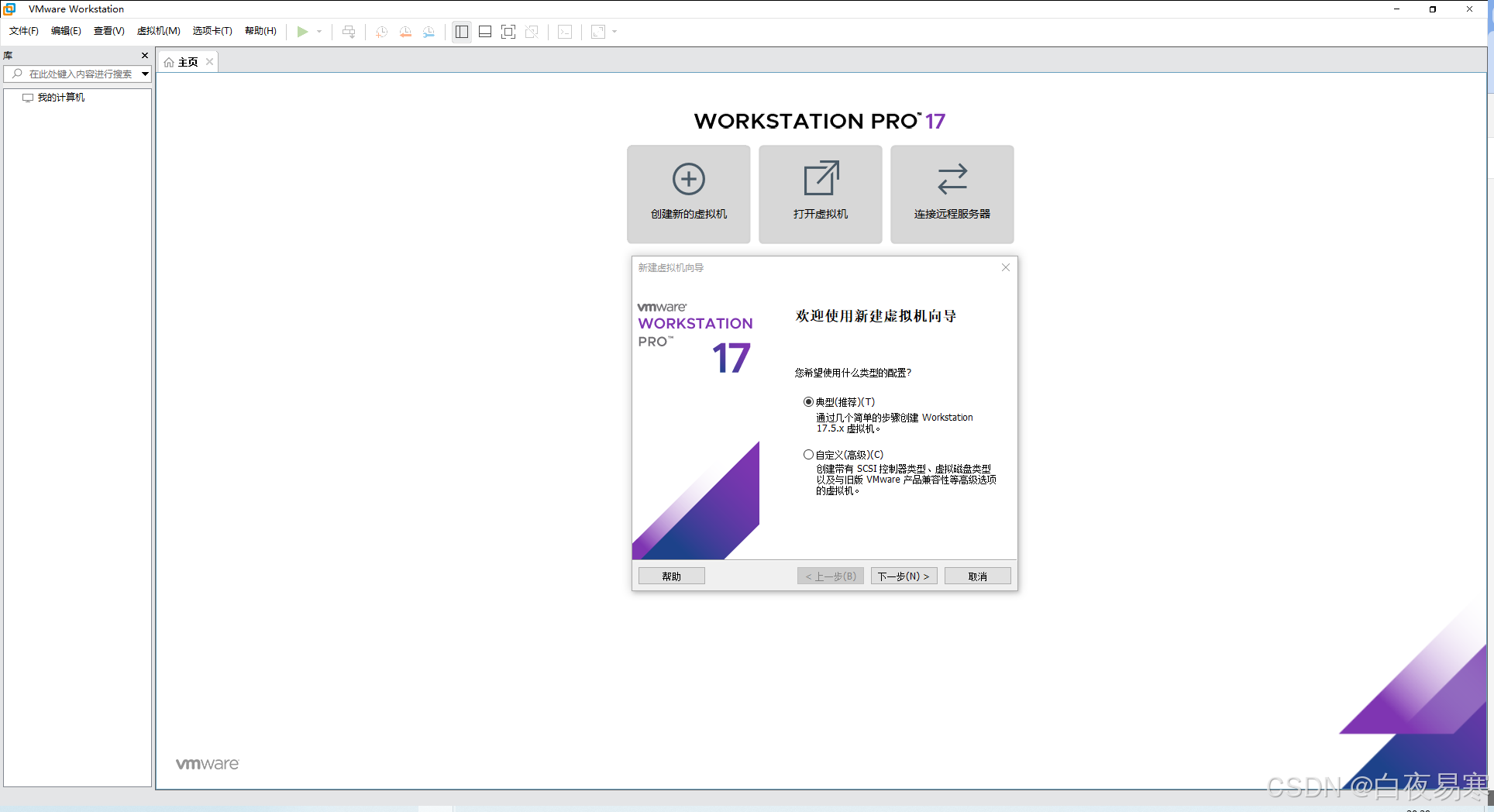Viewport: 1494px width, 812px height.
Task: Click the vmware logo at page bottom
Action: coord(208,764)
